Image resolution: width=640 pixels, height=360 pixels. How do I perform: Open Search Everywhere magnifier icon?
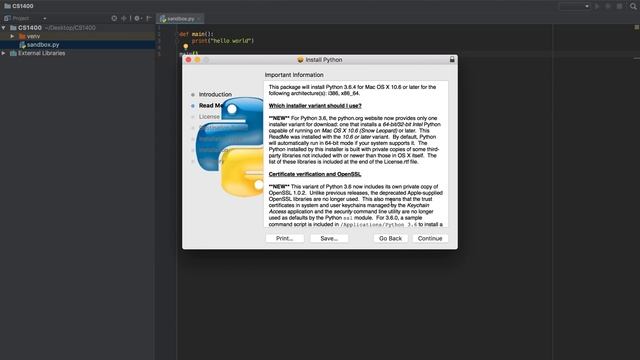click(x=633, y=6)
